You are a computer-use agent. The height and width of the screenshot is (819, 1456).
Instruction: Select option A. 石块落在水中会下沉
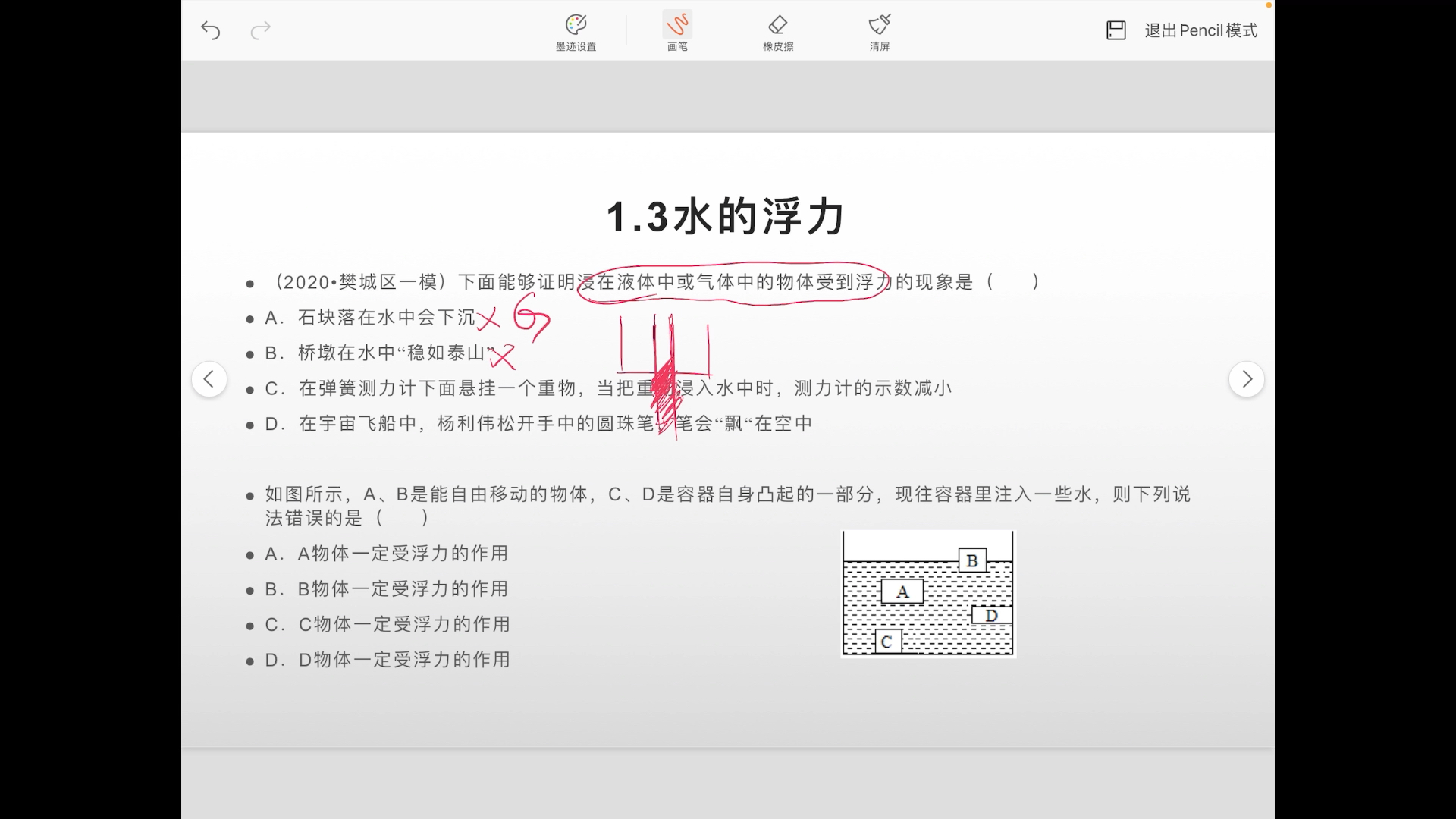pyautogui.click(x=370, y=318)
